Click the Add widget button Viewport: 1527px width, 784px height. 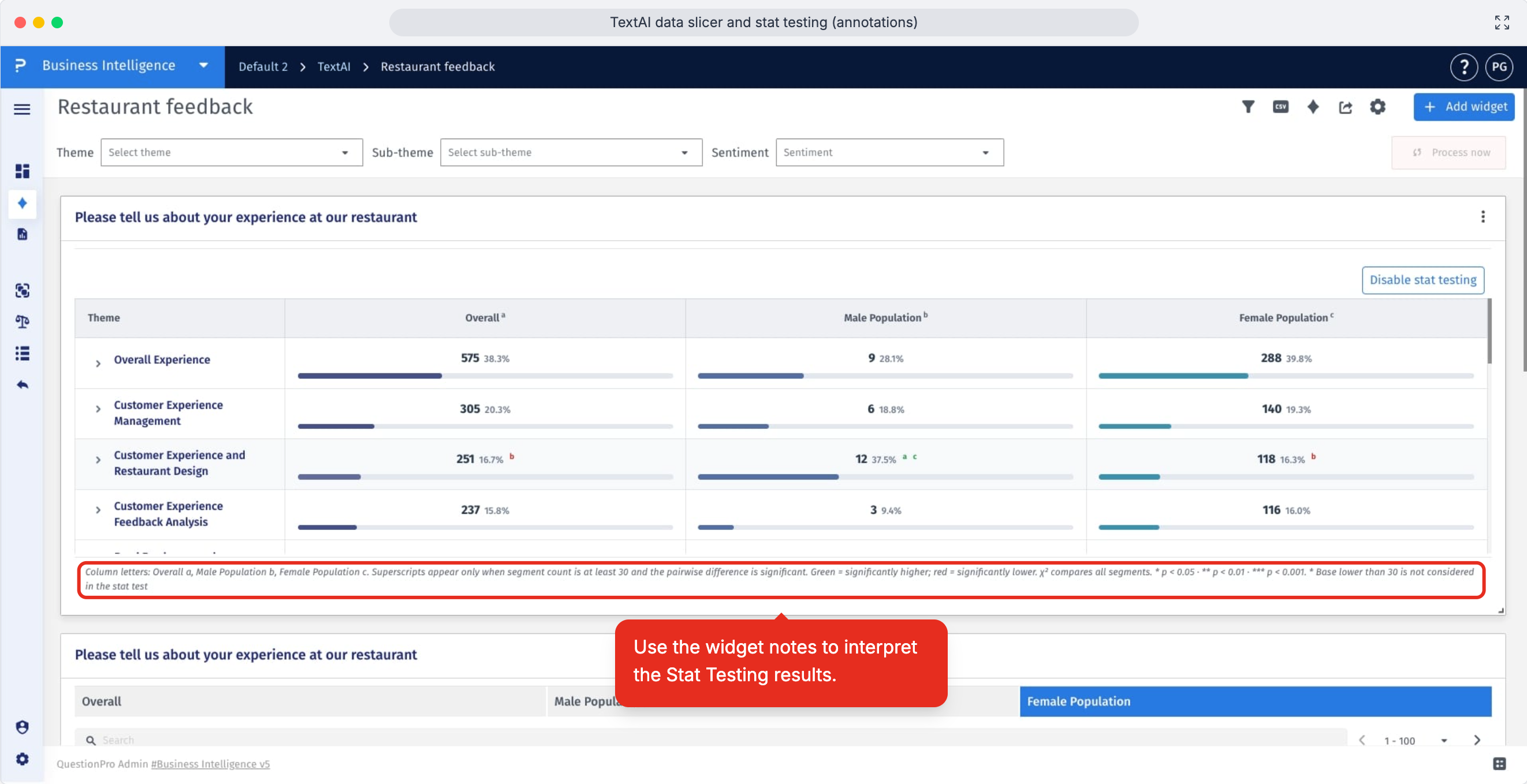tap(1463, 107)
